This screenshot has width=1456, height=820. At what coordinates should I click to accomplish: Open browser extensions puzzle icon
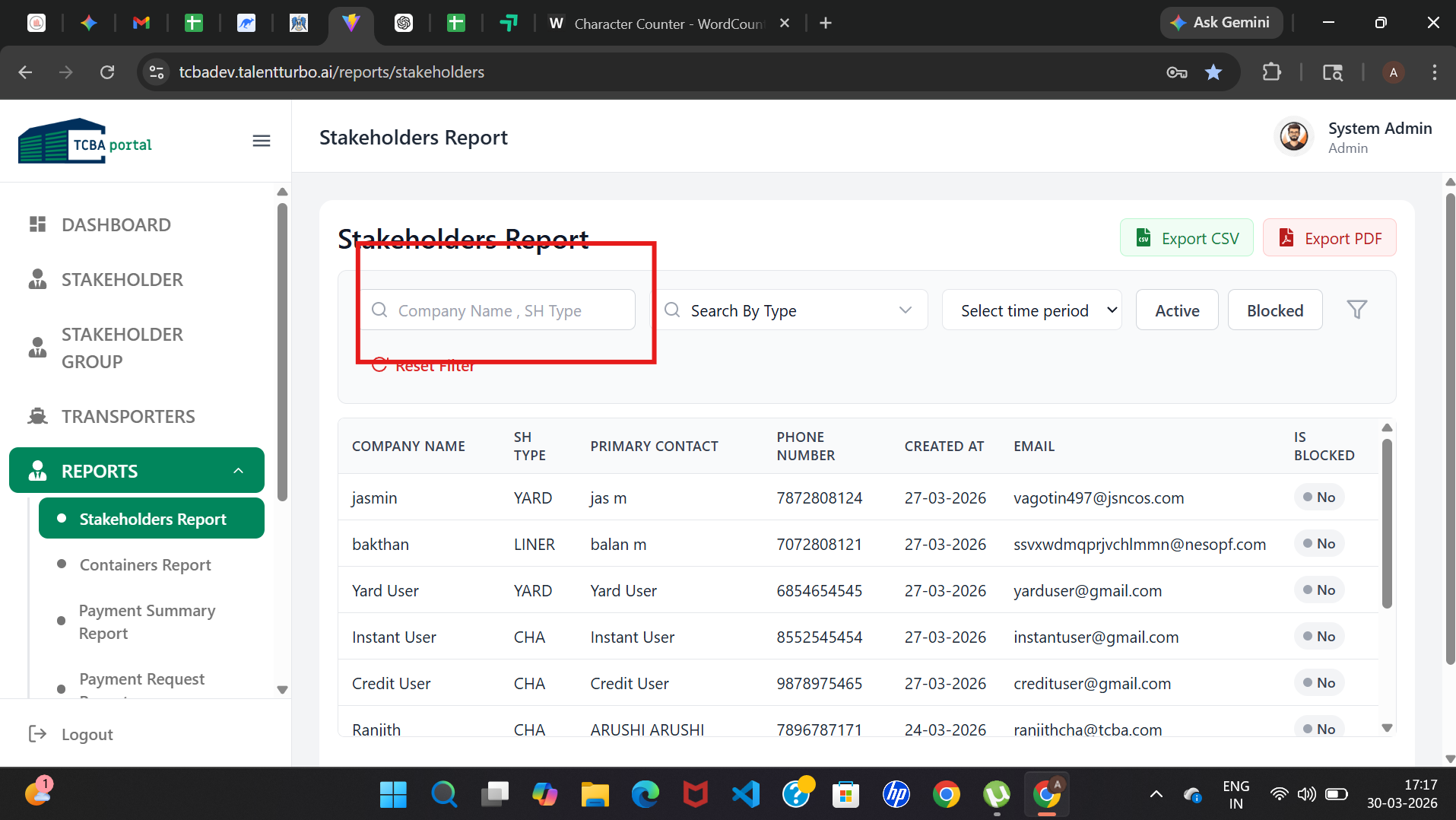pos(1271,72)
